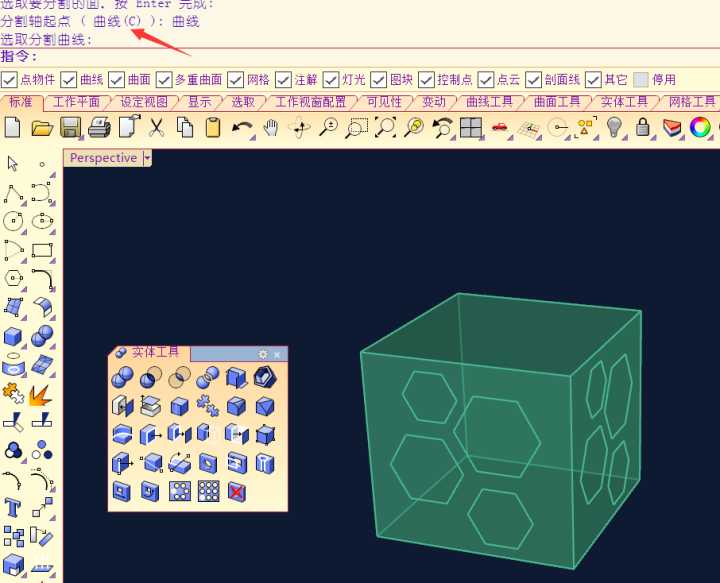Select Boolean Difference in the 实体工具 panel

point(151,378)
